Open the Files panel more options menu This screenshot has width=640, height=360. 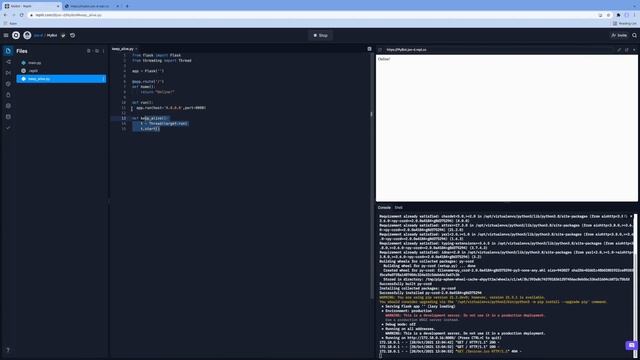point(103,51)
